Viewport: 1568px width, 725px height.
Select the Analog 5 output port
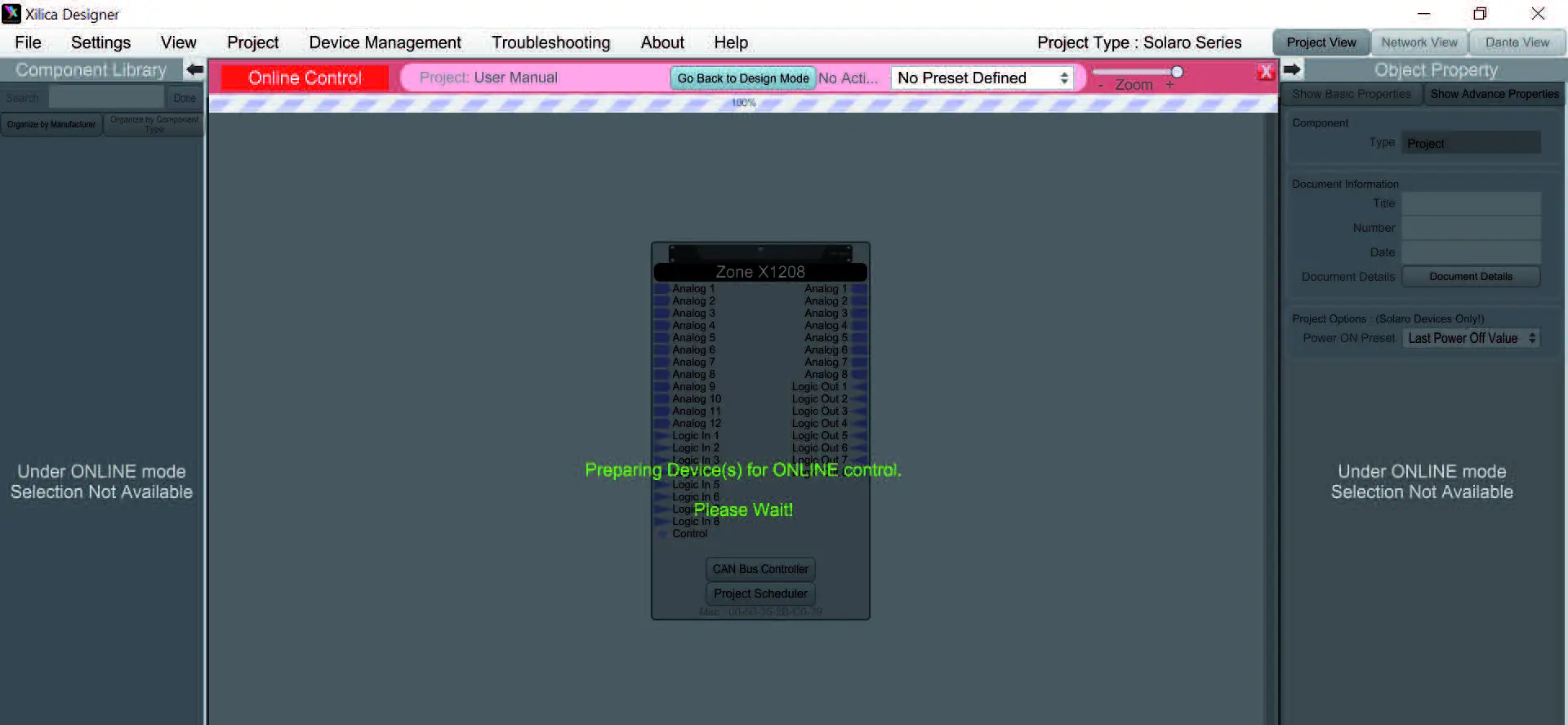point(859,337)
